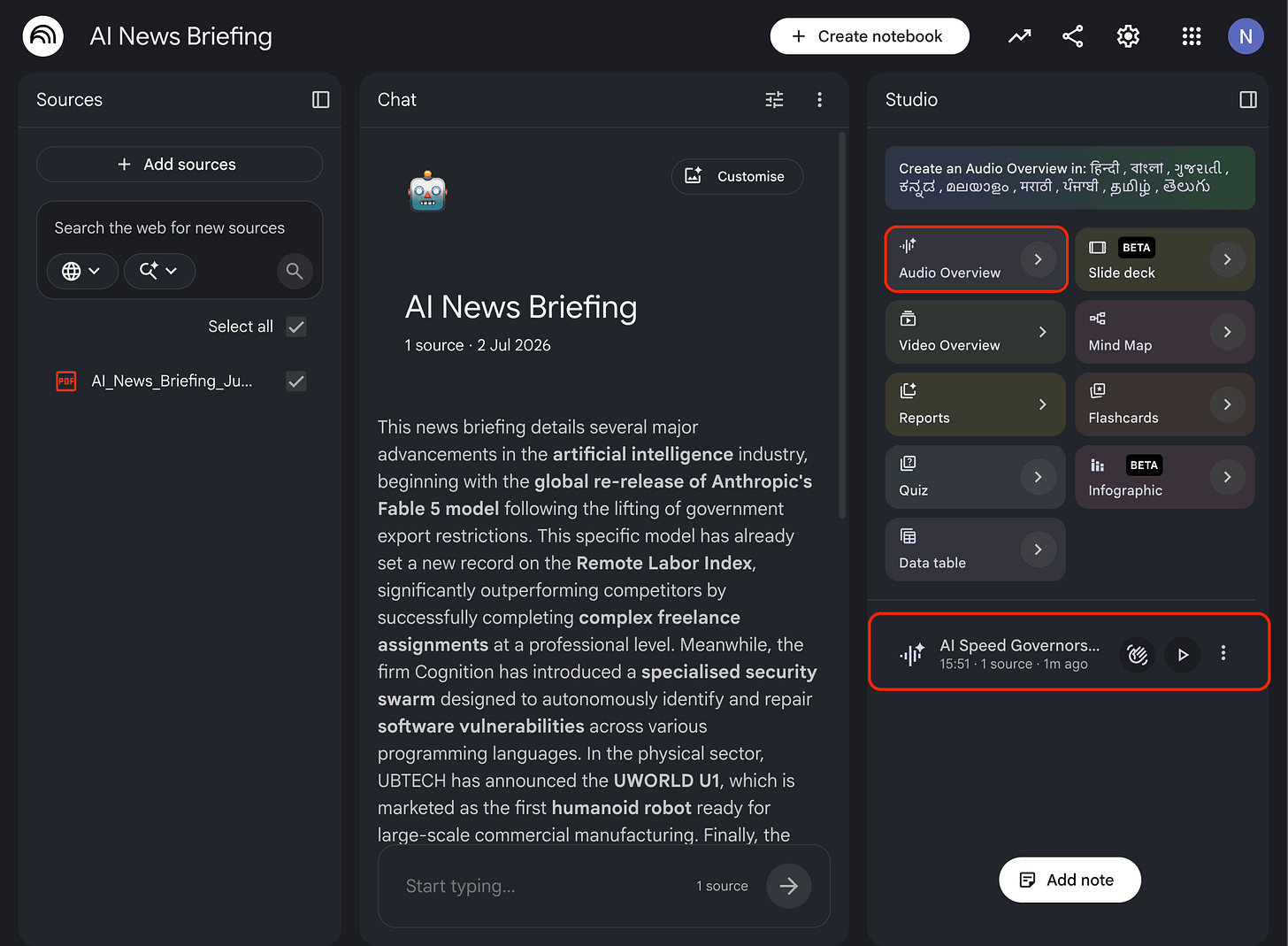The width and height of the screenshot is (1288, 946).
Task: Expand Data table options arrow
Action: click(x=1039, y=550)
